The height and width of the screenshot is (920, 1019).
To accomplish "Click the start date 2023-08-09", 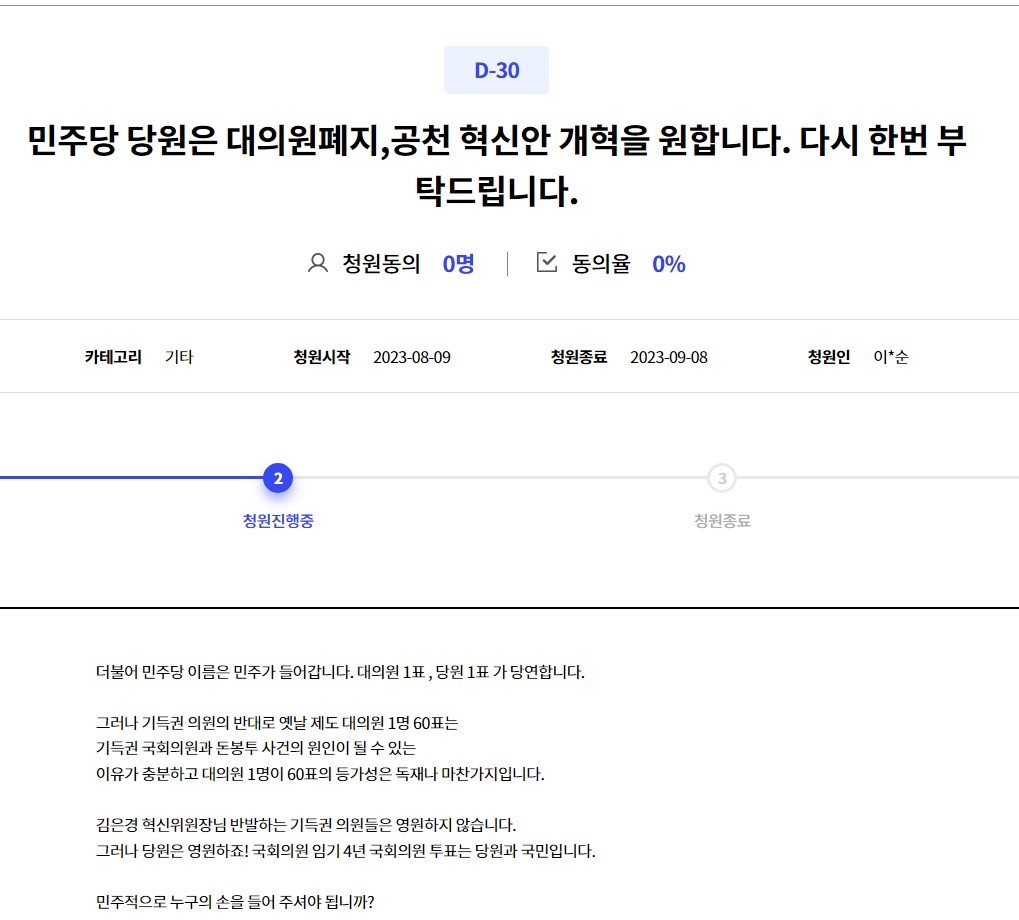I will (x=411, y=357).
